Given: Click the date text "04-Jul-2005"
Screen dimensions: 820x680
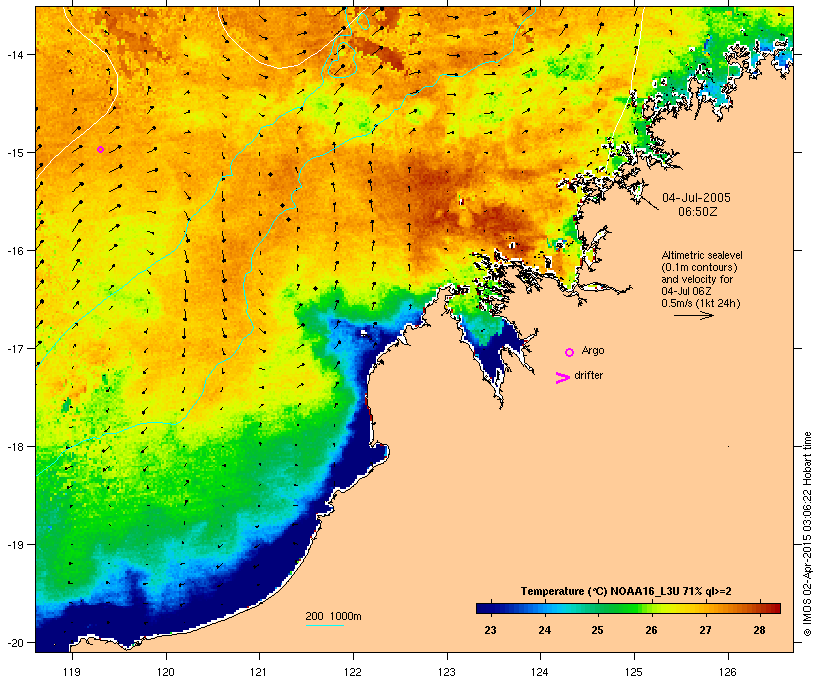Looking at the screenshot, I should [x=696, y=198].
